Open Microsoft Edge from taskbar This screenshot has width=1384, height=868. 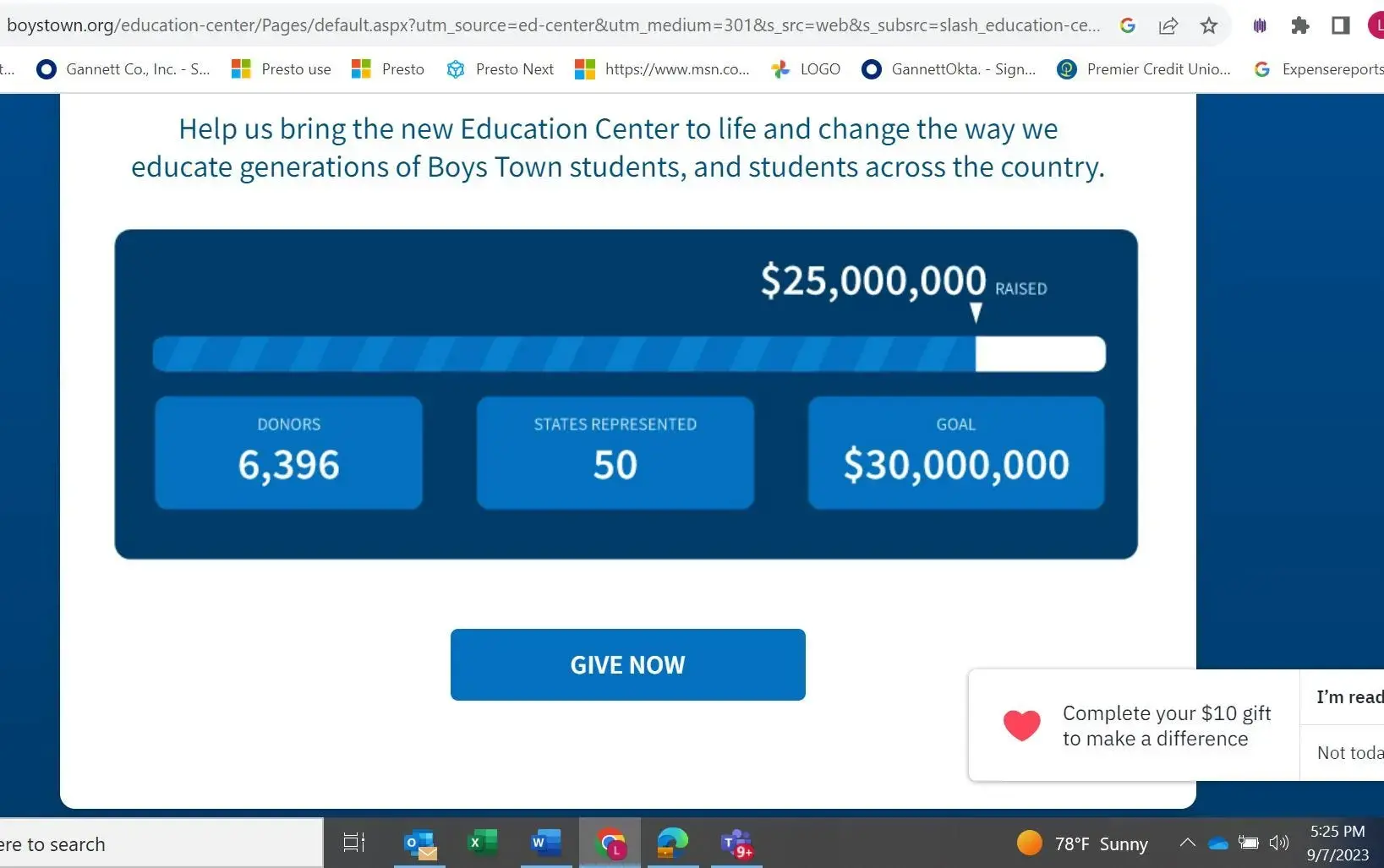click(672, 843)
